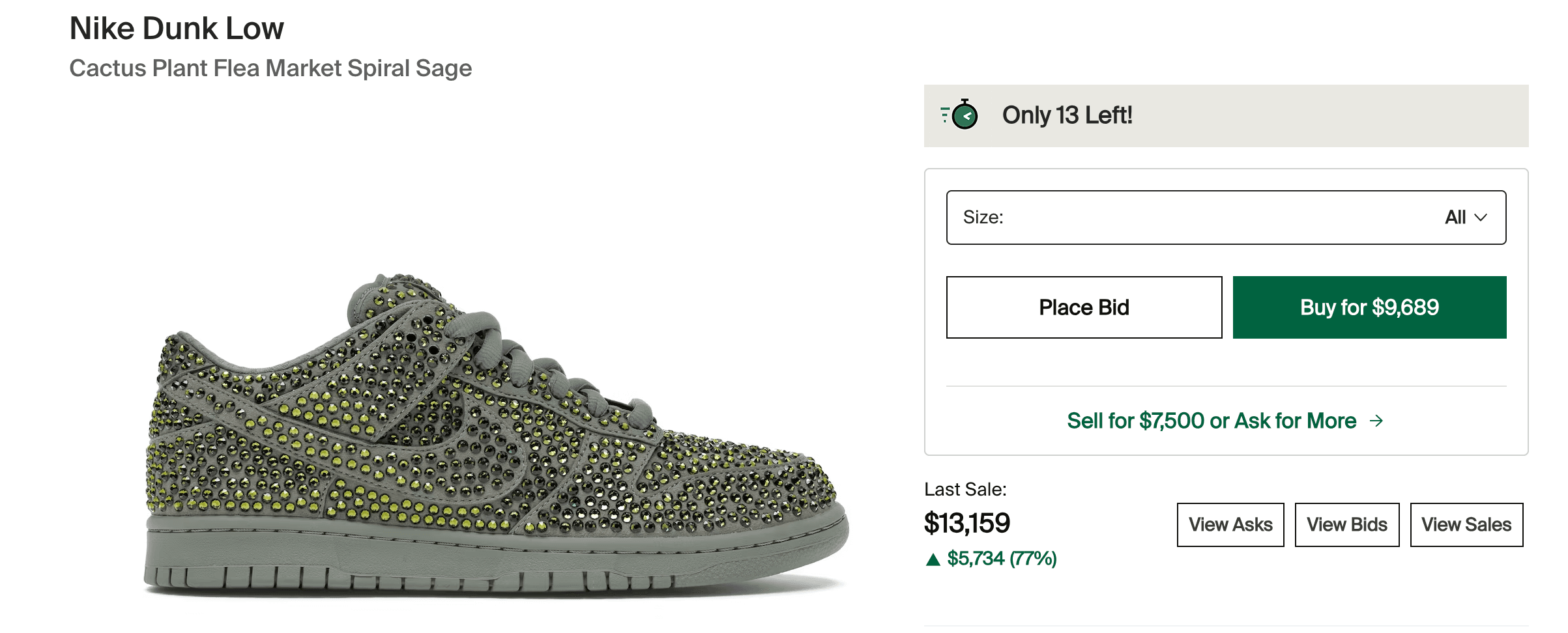
Task: Follow the Sell for $7,500 or Ask for More link
Action: tap(1211, 421)
